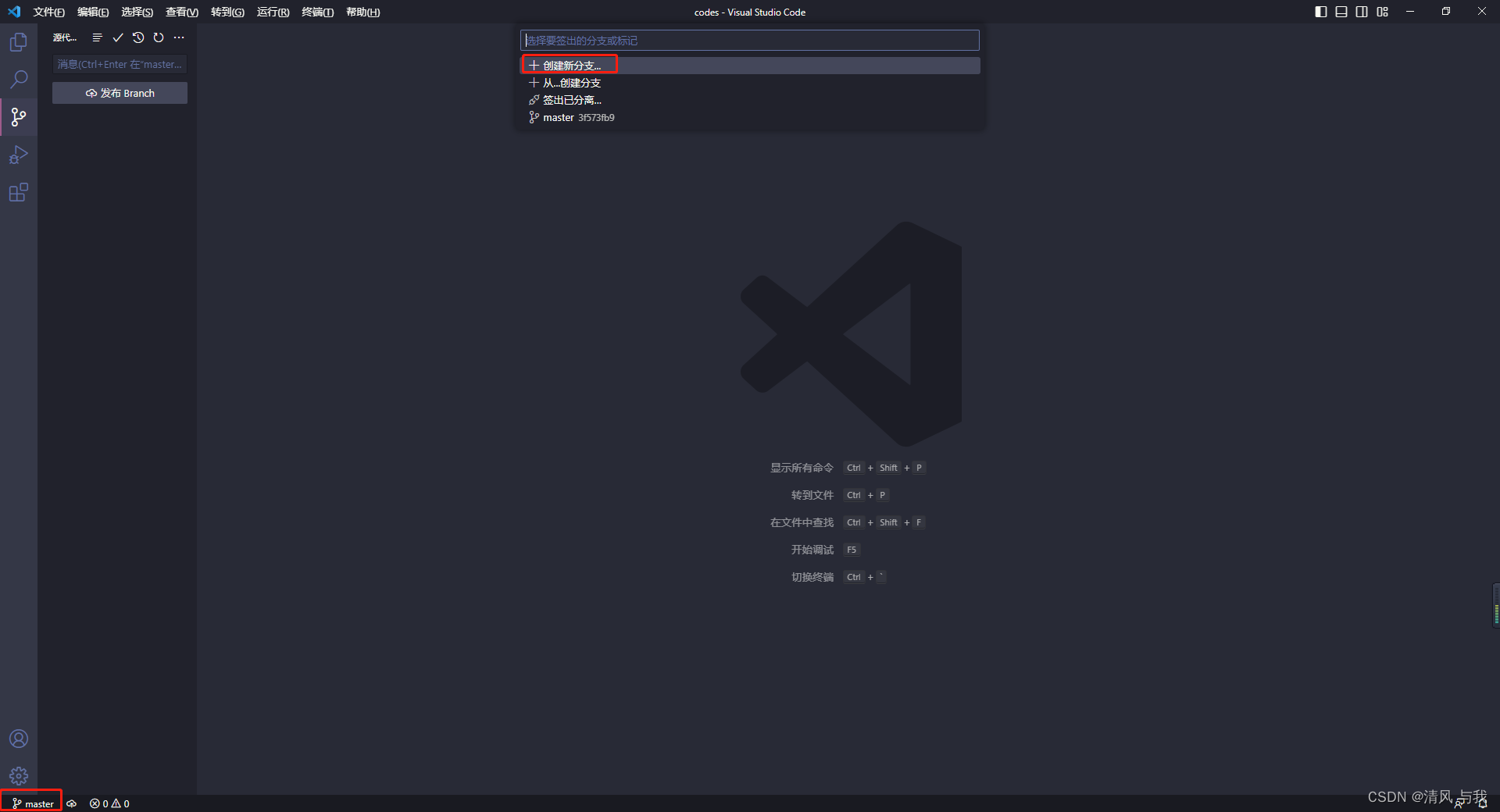Click the refresh icon in source control header
Image resolution: width=1500 pixels, height=812 pixels.
159,37
